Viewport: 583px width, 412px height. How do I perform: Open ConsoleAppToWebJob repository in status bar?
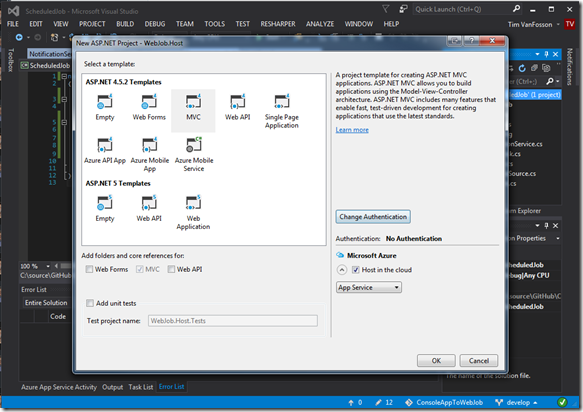click(x=444, y=402)
